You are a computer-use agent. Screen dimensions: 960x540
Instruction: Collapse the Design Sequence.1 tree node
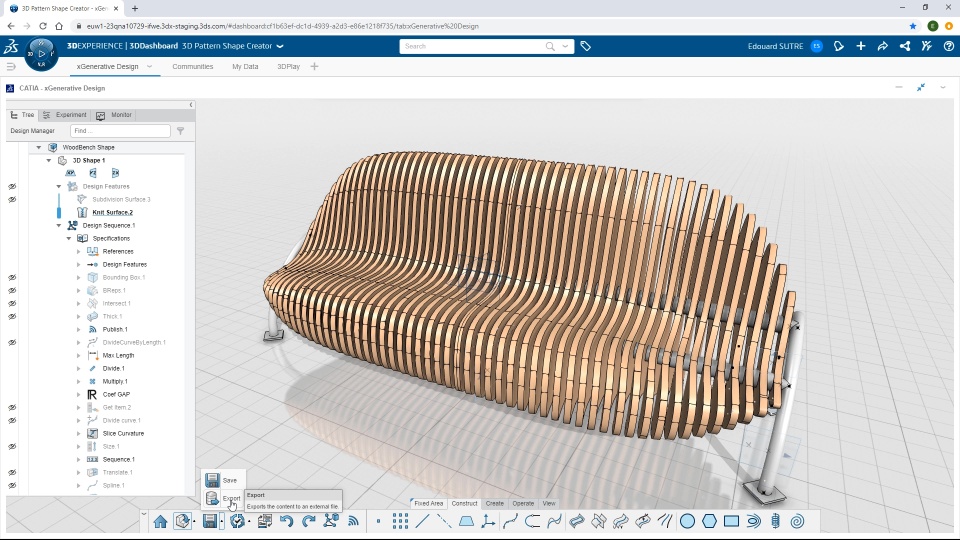click(x=59, y=226)
